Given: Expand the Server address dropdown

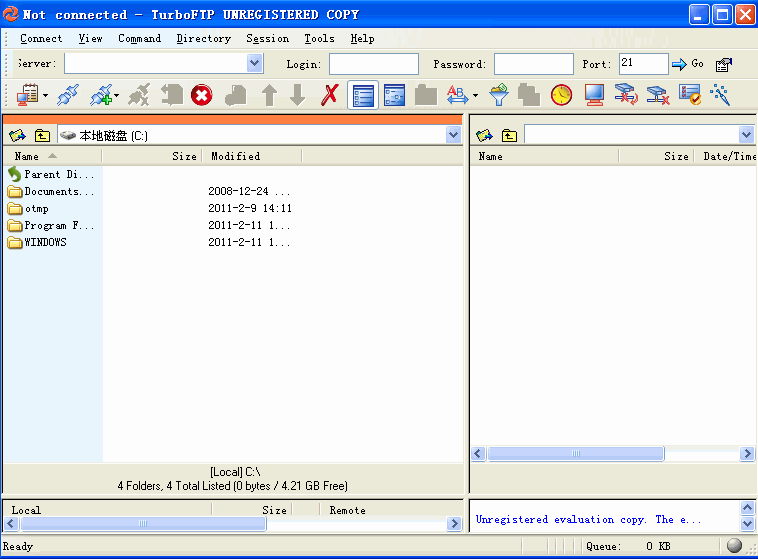Looking at the screenshot, I should click(254, 64).
